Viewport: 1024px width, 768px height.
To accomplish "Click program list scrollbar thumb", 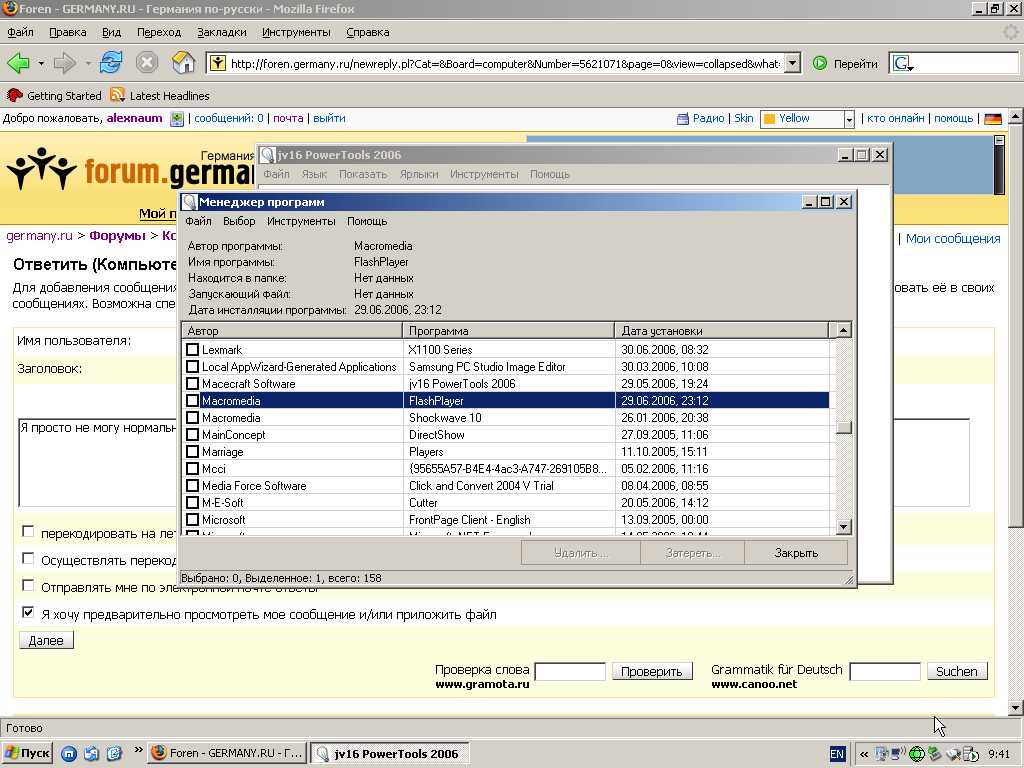I will (843, 428).
